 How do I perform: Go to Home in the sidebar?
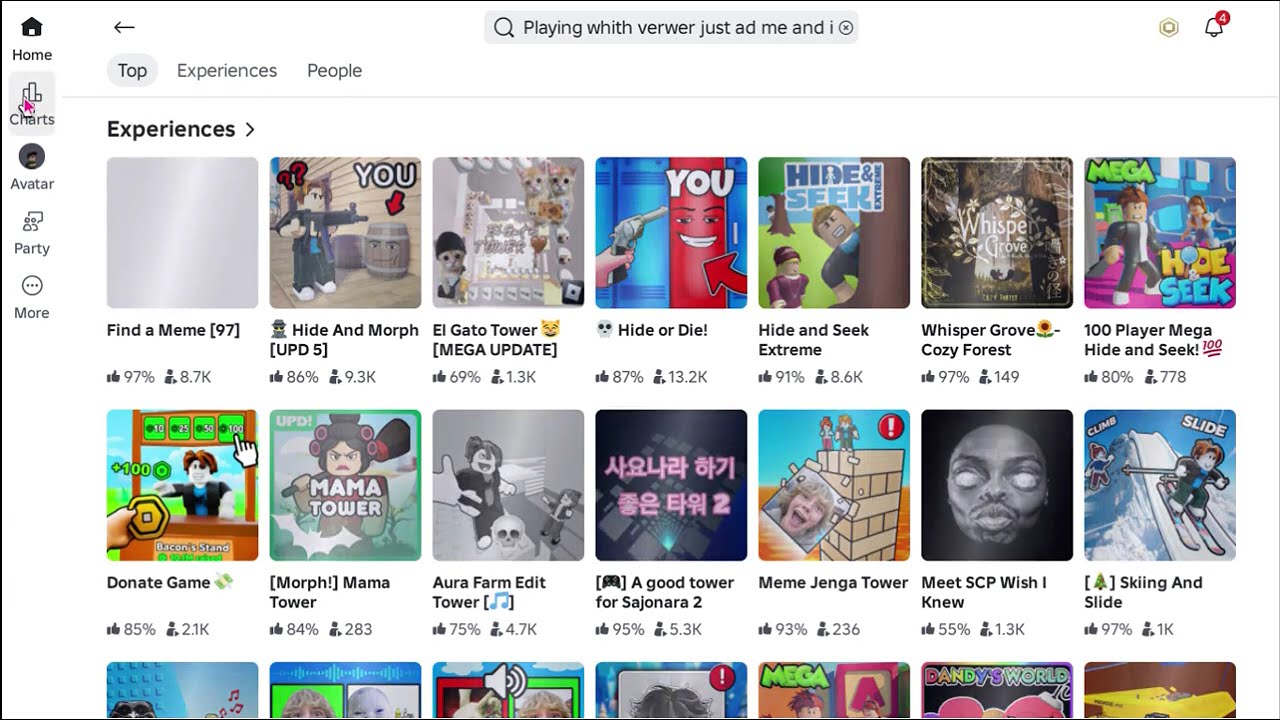coord(32,40)
